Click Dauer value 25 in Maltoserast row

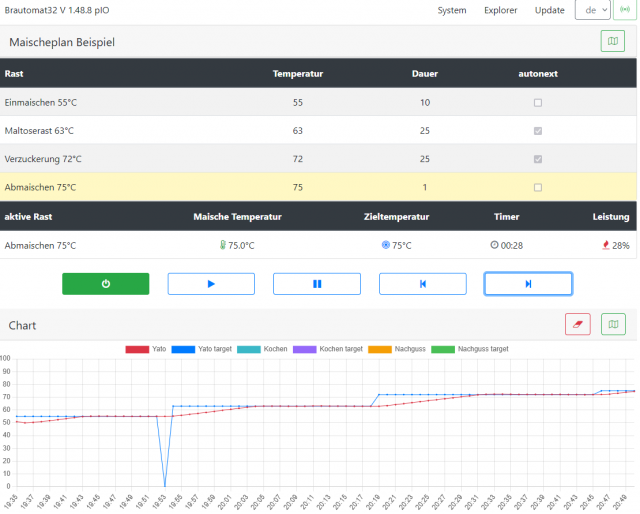coord(425,131)
